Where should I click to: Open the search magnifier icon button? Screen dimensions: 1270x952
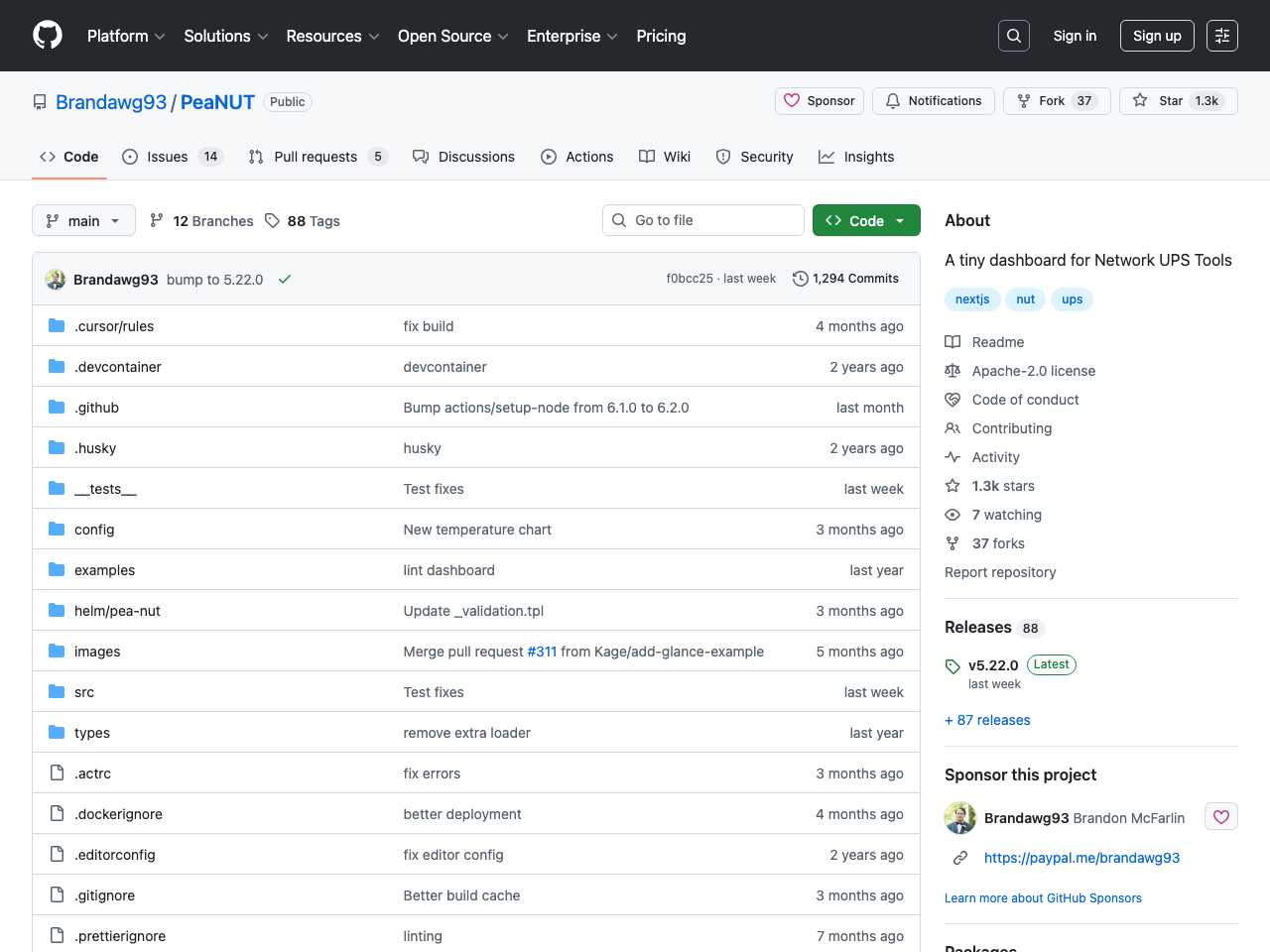pyautogui.click(x=1013, y=36)
